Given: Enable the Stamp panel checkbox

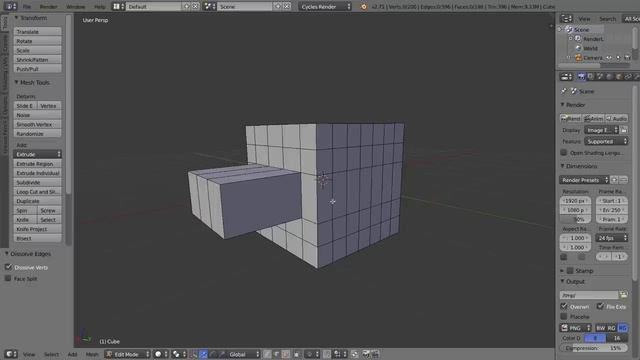Looking at the screenshot, I should (x=570, y=270).
